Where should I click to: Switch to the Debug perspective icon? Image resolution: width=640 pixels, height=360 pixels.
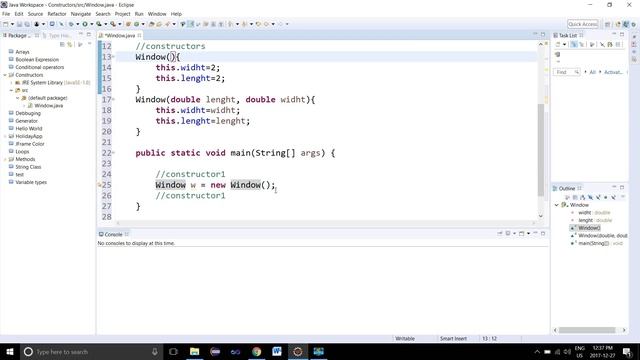pyautogui.click(x=633, y=24)
